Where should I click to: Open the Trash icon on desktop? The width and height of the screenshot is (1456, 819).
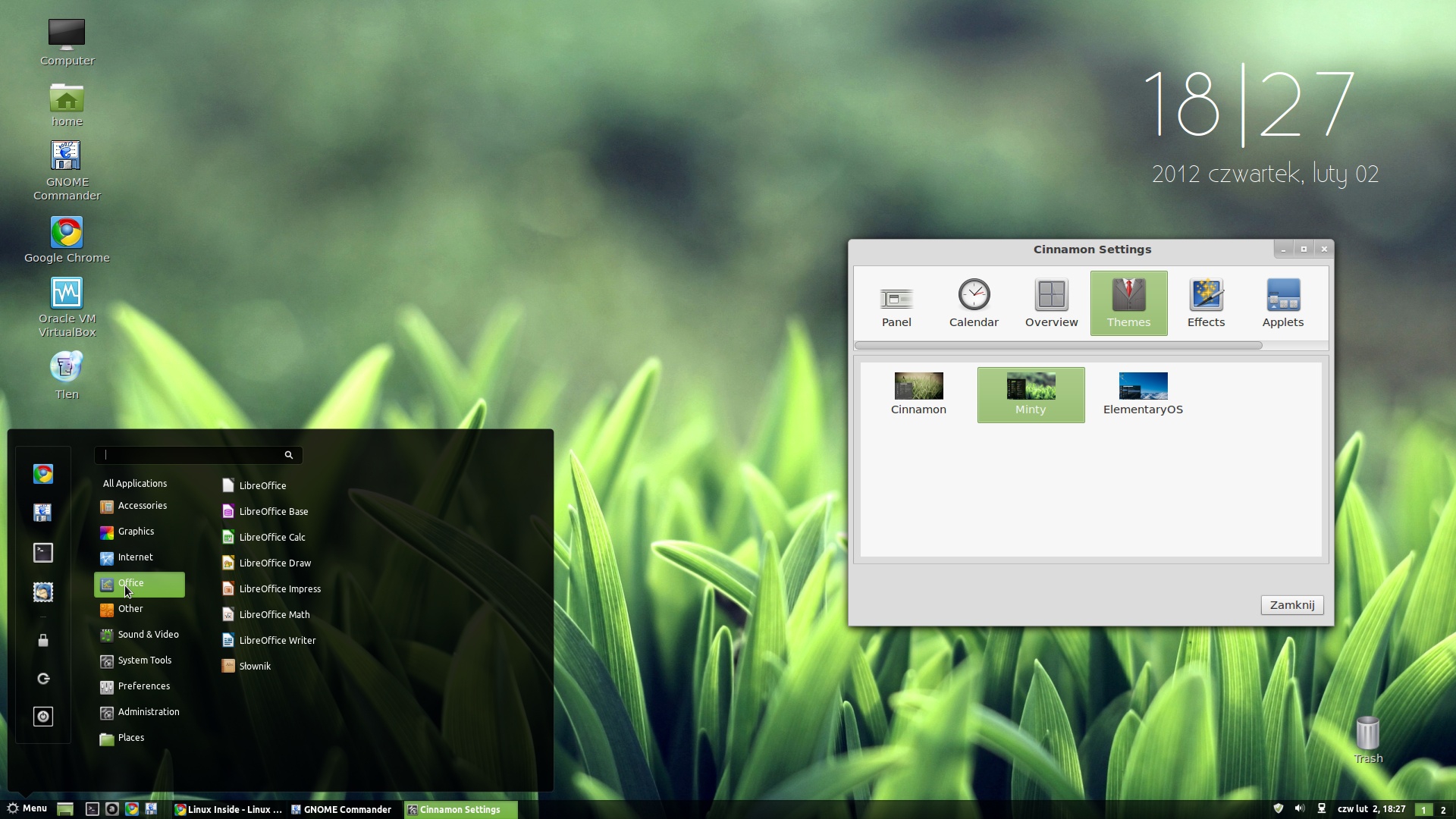tap(1367, 733)
